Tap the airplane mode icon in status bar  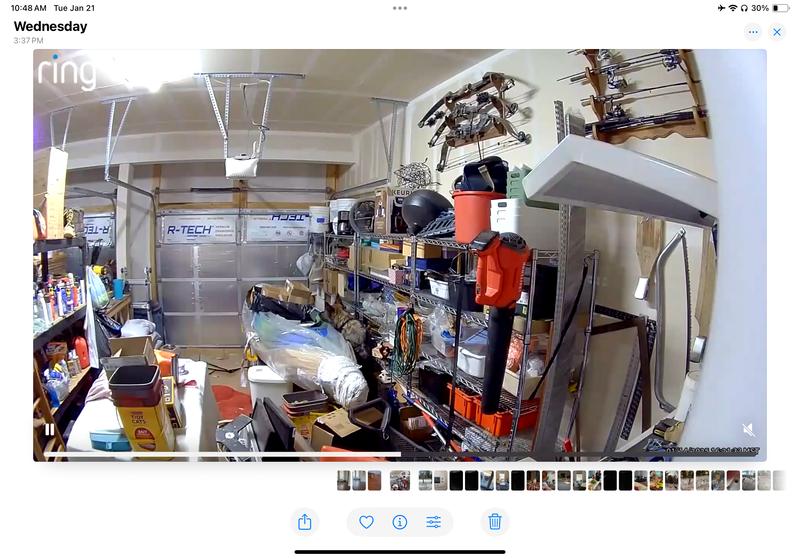coord(721,8)
